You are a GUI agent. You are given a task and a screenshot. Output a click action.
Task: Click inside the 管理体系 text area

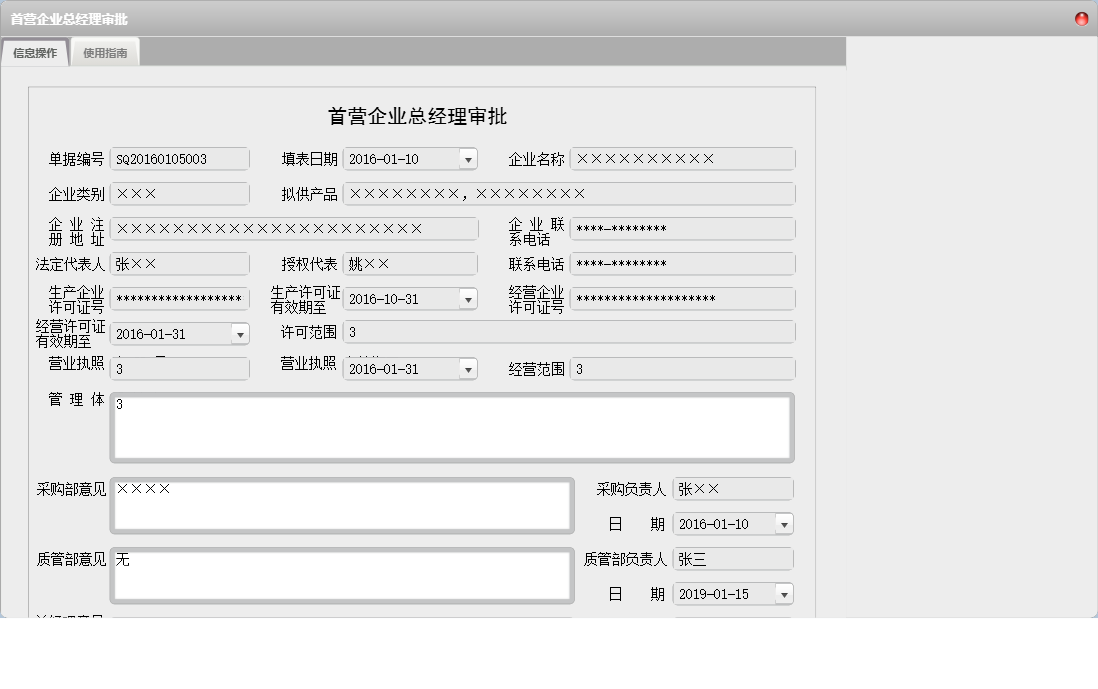(x=450, y=425)
